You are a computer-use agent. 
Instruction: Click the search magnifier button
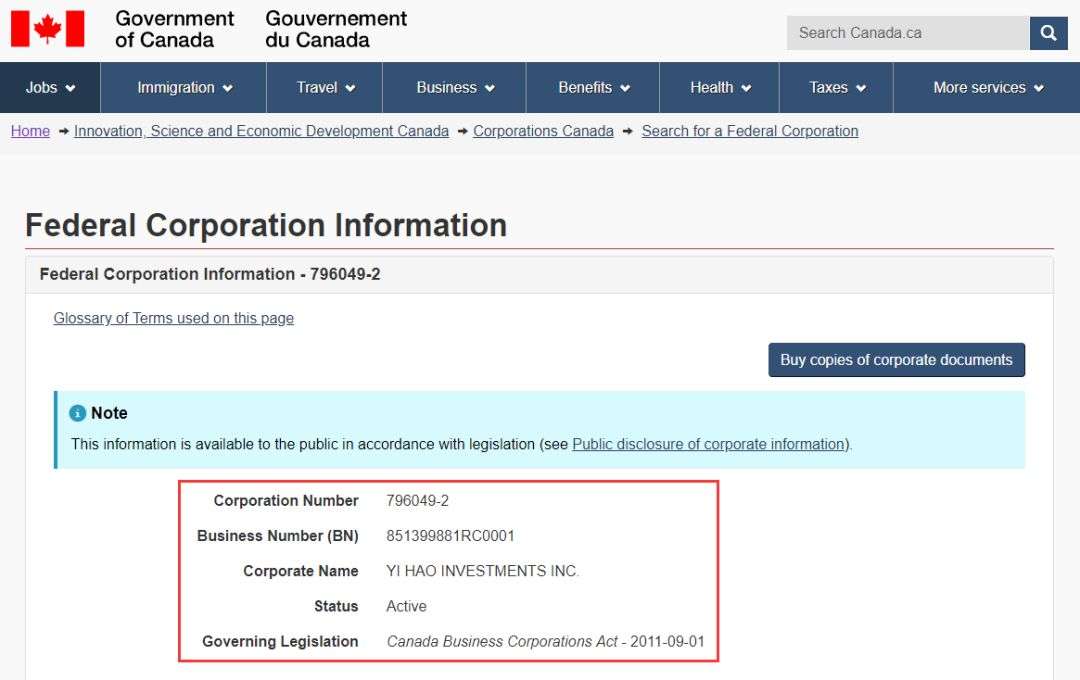tap(1048, 32)
